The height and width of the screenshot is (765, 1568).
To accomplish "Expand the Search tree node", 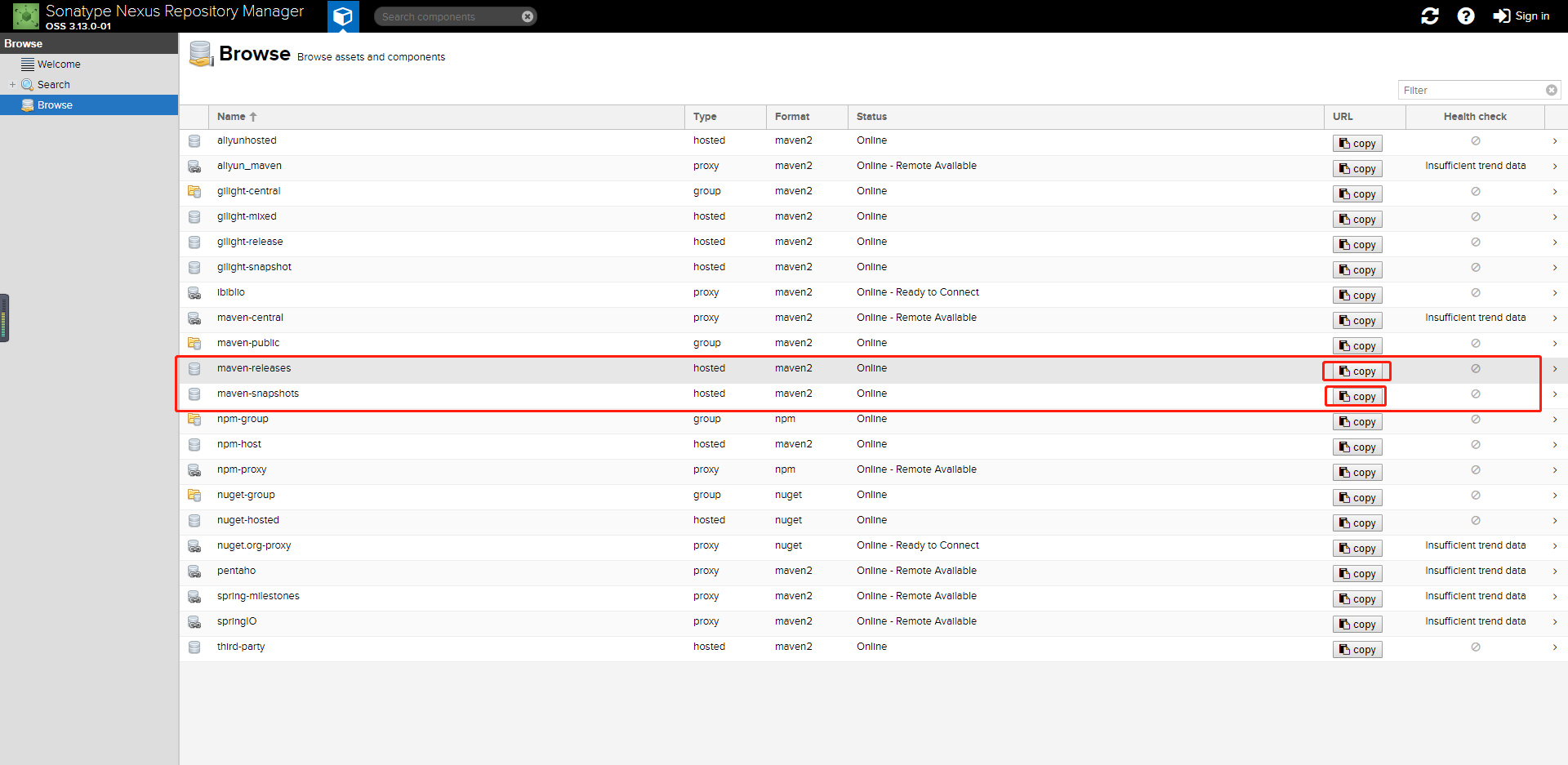I will click(12, 85).
